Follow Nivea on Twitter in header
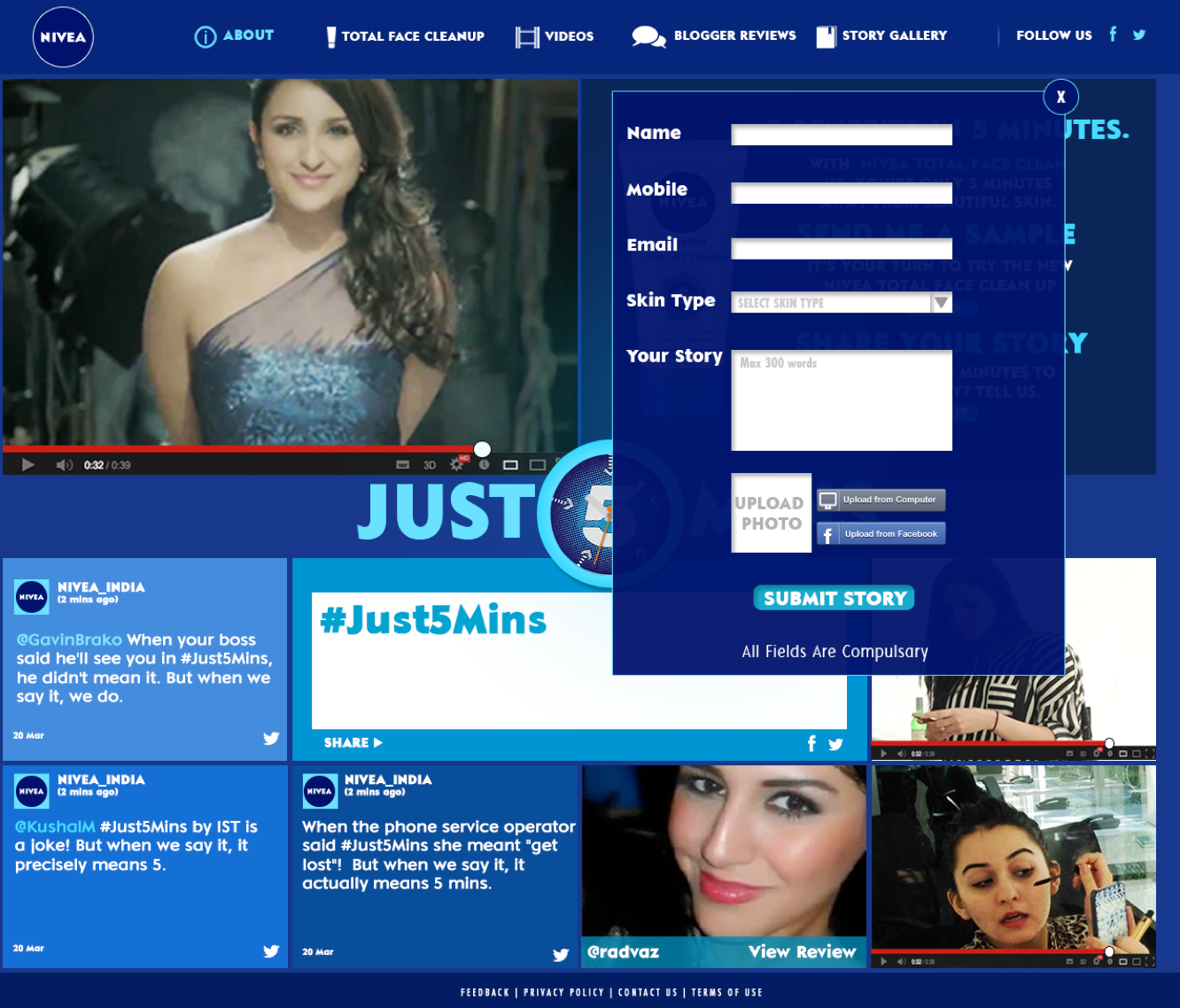Image resolution: width=1180 pixels, height=1008 pixels. (x=1139, y=35)
